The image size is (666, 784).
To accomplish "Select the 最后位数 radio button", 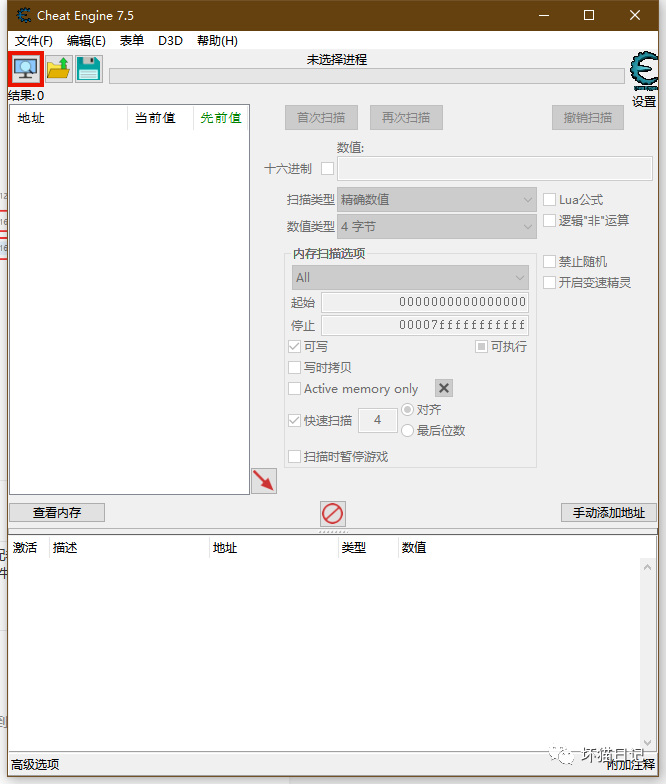I will pyautogui.click(x=408, y=430).
